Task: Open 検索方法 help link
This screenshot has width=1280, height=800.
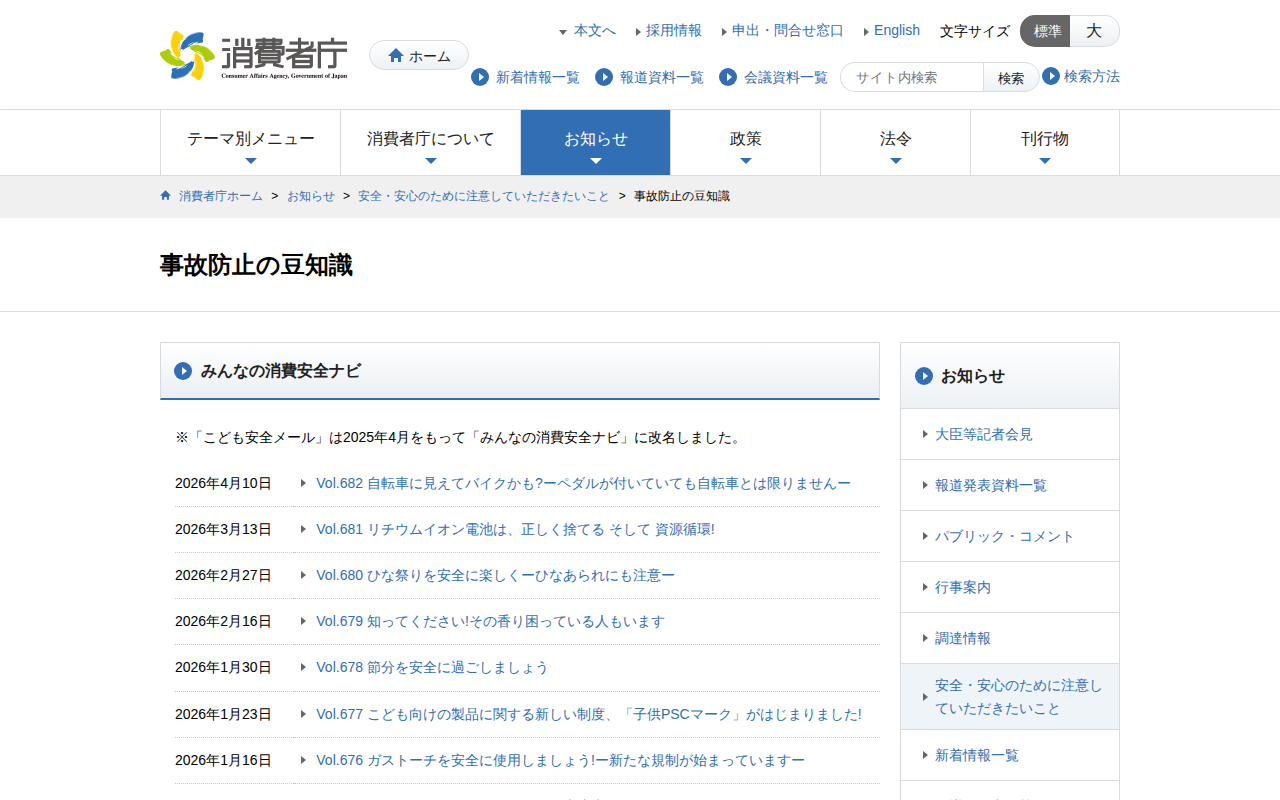Action: point(1092,76)
